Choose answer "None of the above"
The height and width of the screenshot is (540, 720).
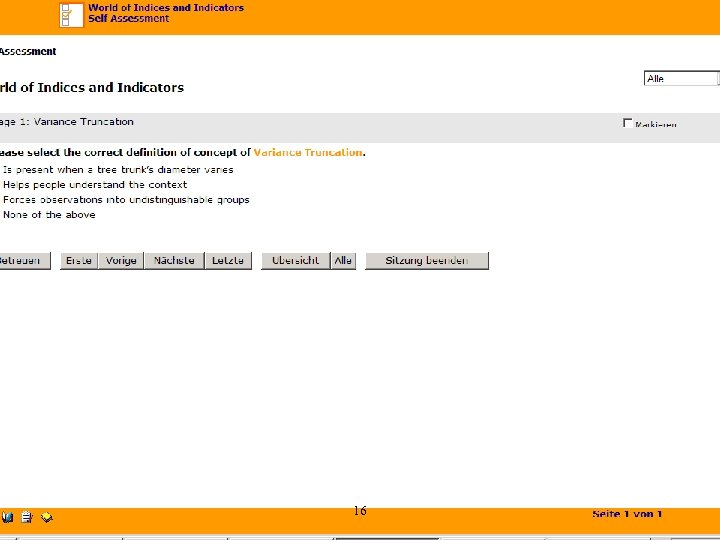(x=49, y=215)
